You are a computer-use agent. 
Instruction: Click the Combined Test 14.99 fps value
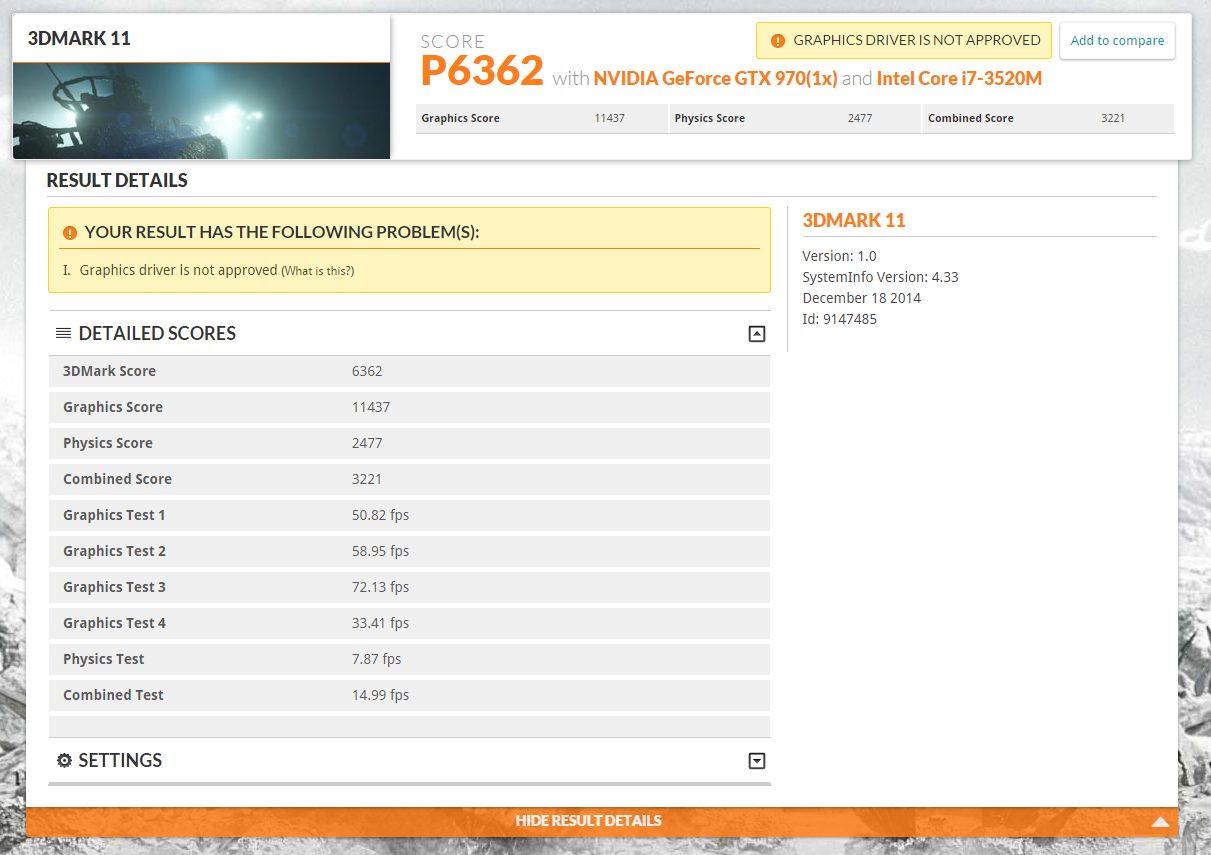click(380, 695)
